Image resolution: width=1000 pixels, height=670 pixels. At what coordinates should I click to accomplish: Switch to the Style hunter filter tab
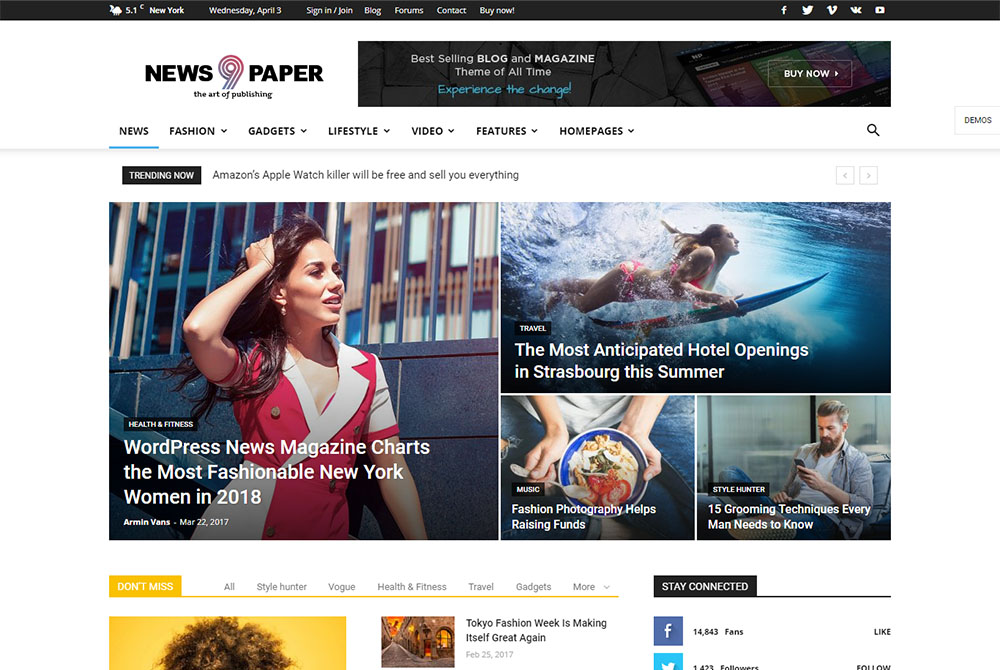tap(281, 587)
